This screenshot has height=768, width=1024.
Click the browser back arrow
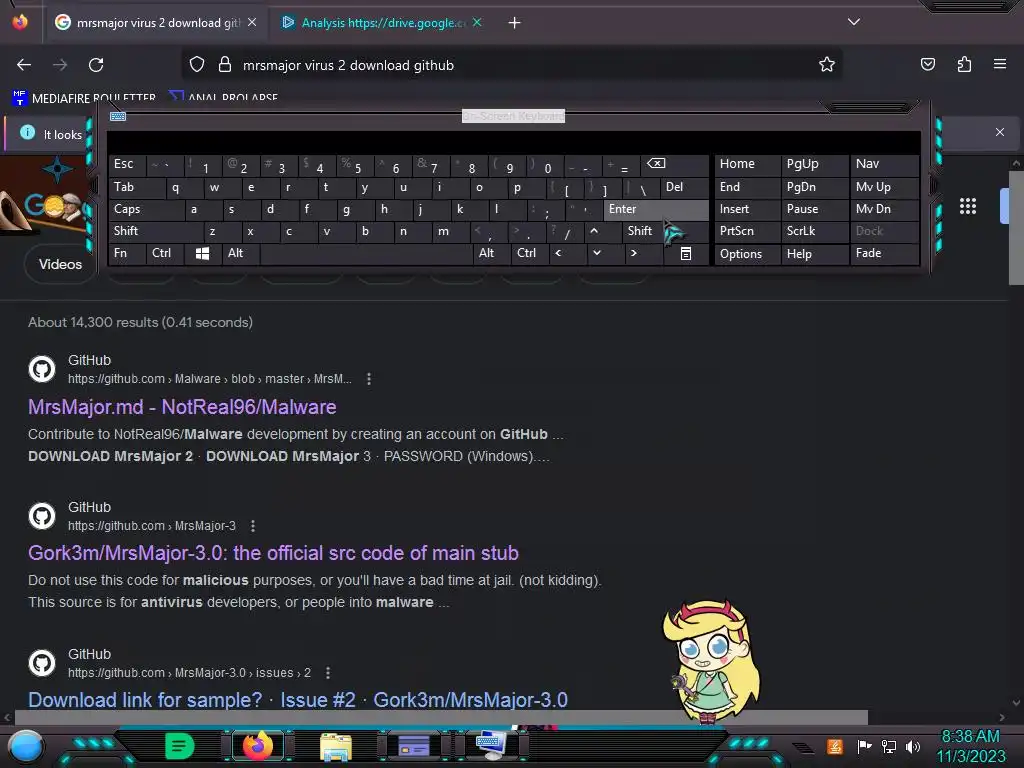click(24, 65)
